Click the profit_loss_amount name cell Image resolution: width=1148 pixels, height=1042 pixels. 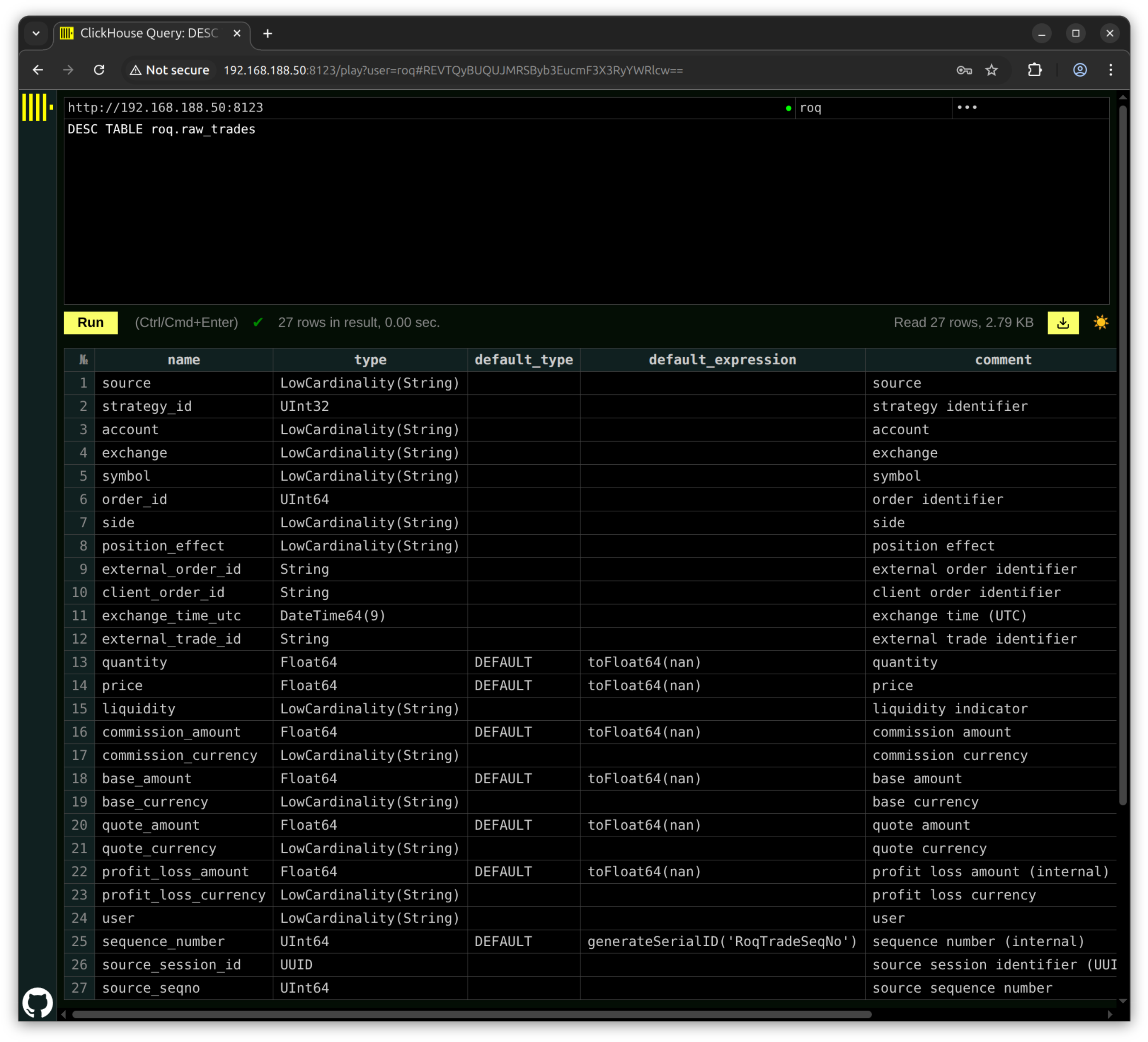click(184, 872)
